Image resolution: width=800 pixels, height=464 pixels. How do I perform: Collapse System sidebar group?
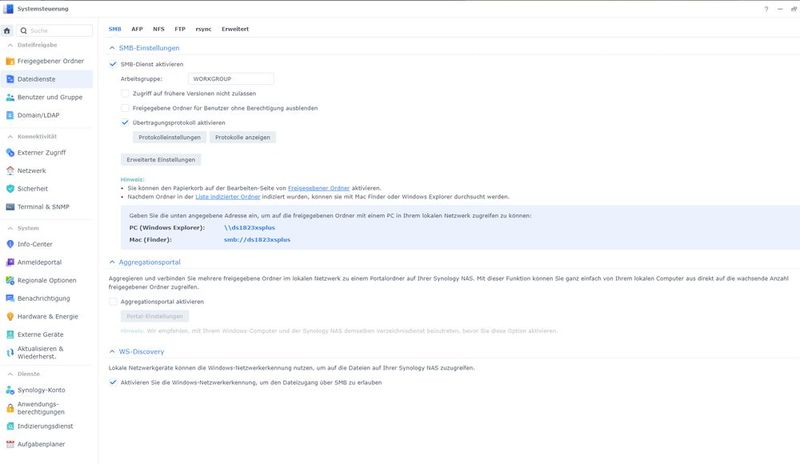[x=10, y=228]
